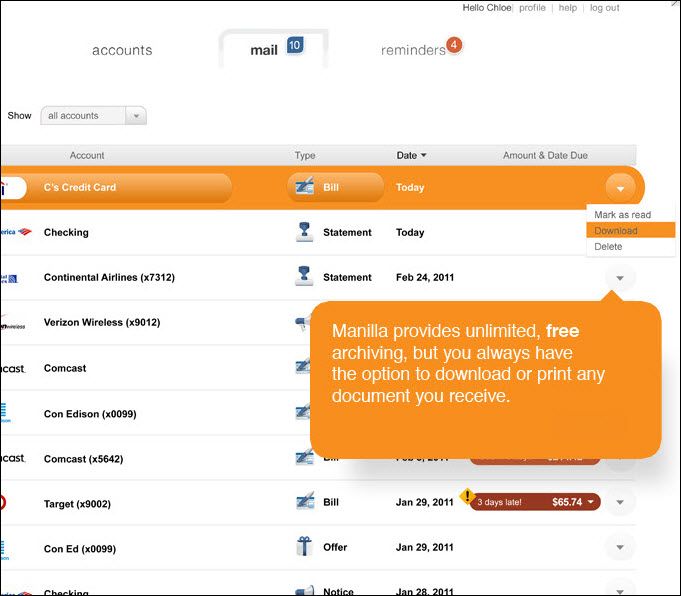The height and width of the screenshot is (596, 681).
Task: Click the reminders badge showing 4
Action: pos(454,45)
